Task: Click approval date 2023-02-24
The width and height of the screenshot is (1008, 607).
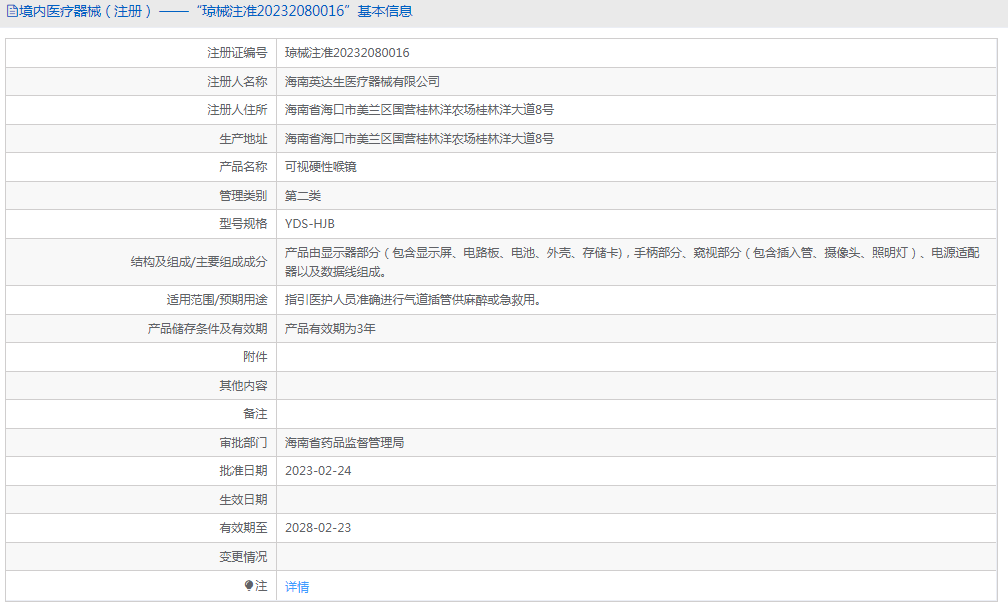Action: click(318, 471)
